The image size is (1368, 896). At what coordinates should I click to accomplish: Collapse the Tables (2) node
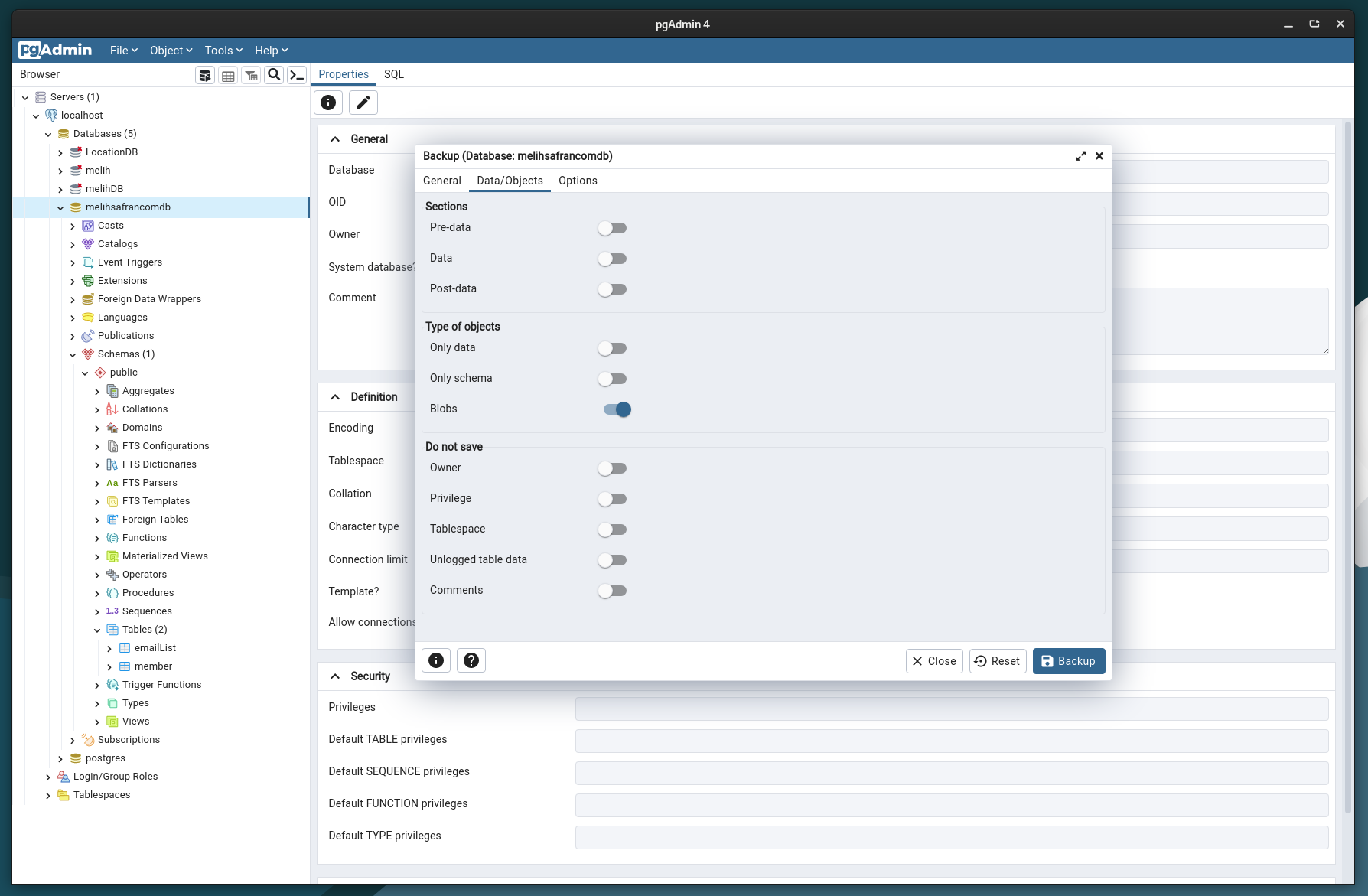[97, 630]
